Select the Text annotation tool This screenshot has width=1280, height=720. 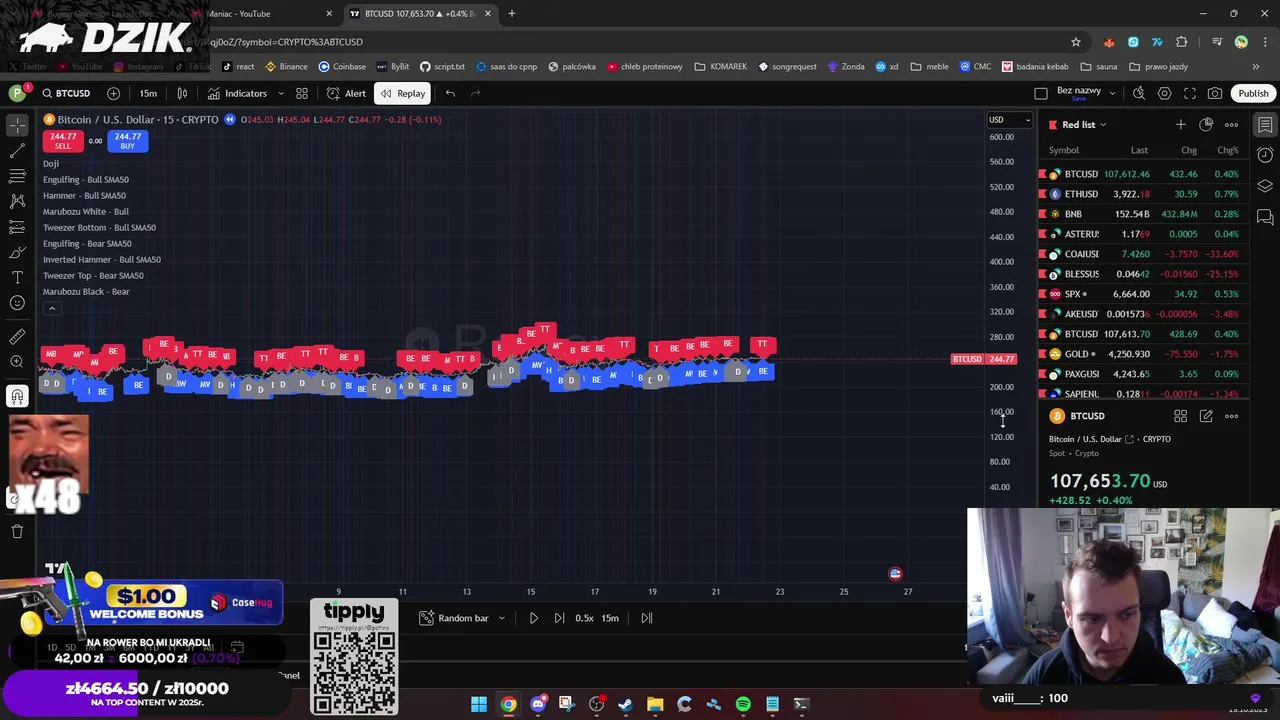point(17,277)
